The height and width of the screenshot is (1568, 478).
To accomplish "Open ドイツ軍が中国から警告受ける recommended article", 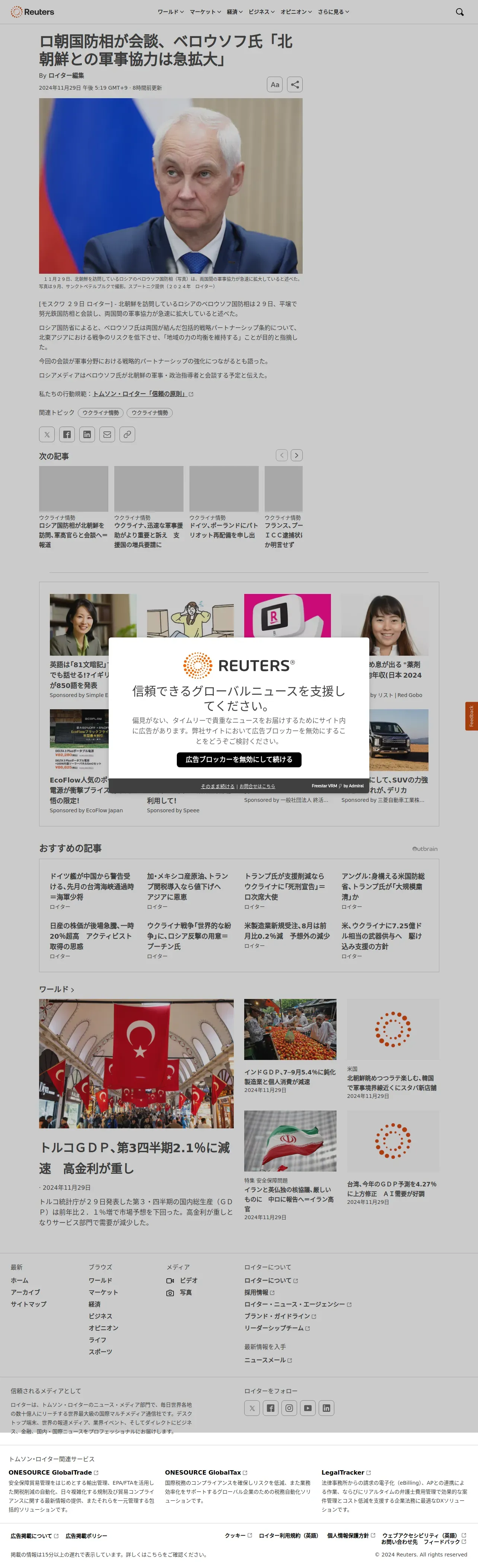I will (x=93, y=886).
